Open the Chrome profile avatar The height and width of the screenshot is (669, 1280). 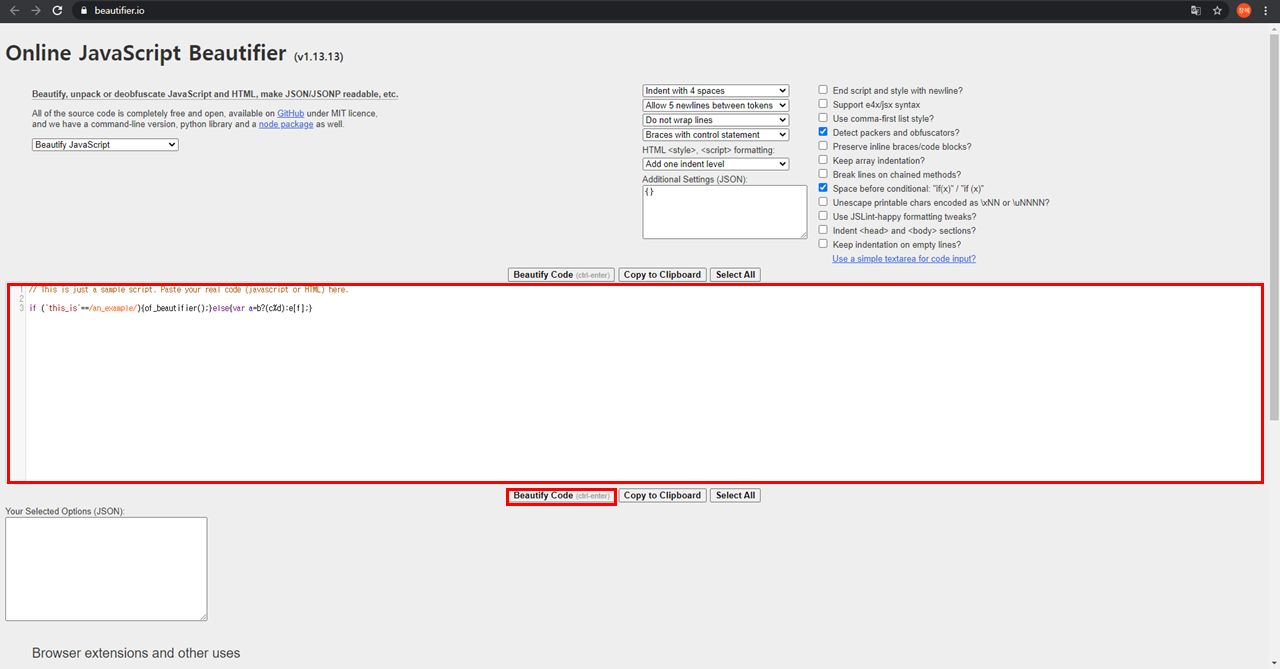point(1244,10)
